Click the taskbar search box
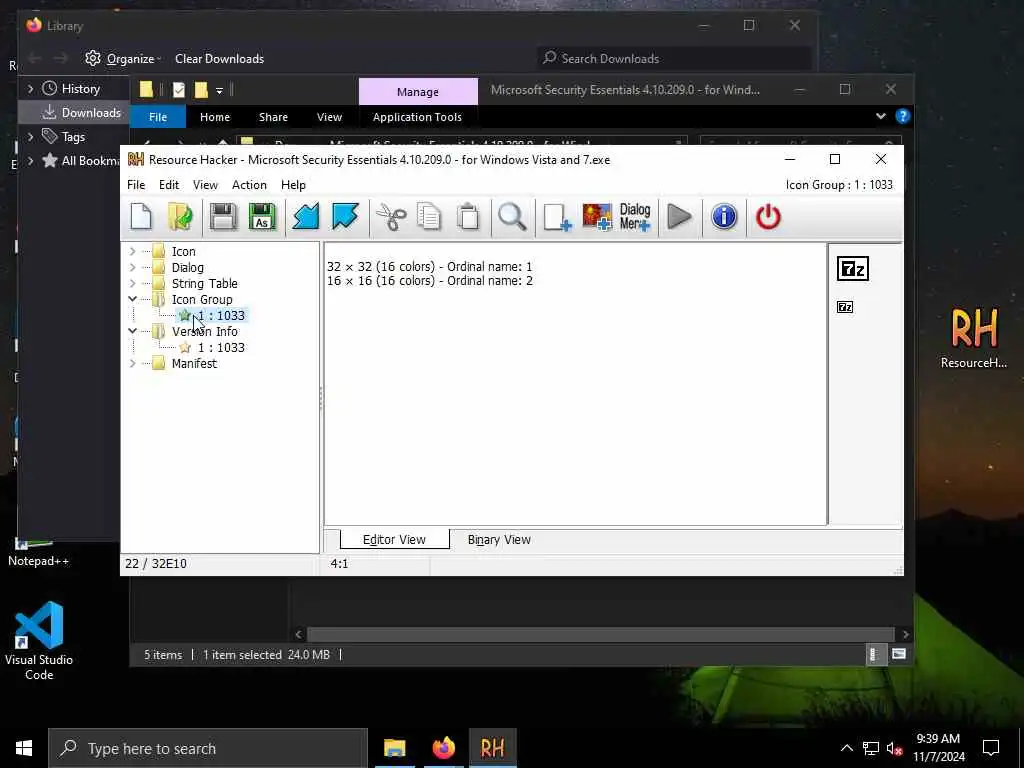 tap(208, 748)
